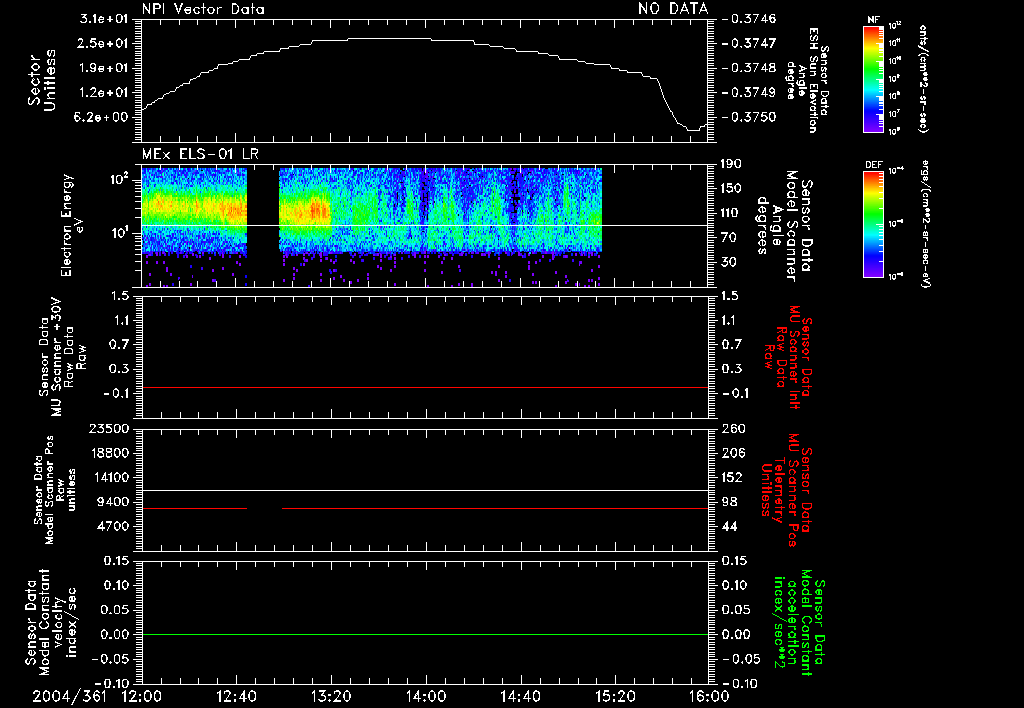The image size is (1024, 708).
Task: Click the white horizontal line across the spectrogram
Action: [x=424, y=226]
